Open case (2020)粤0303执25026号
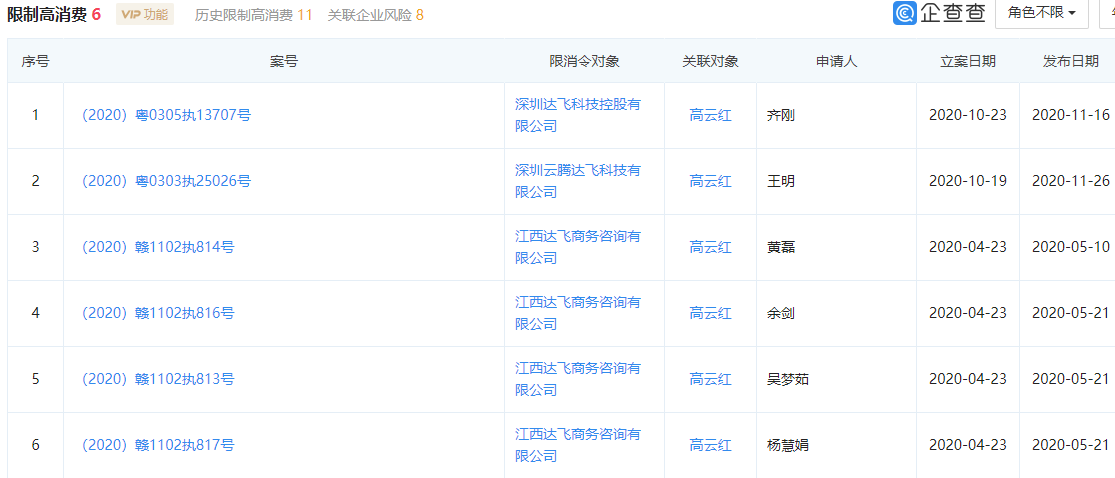The image size is (1115, 478). pyautogui.click(x=165, y=181)
